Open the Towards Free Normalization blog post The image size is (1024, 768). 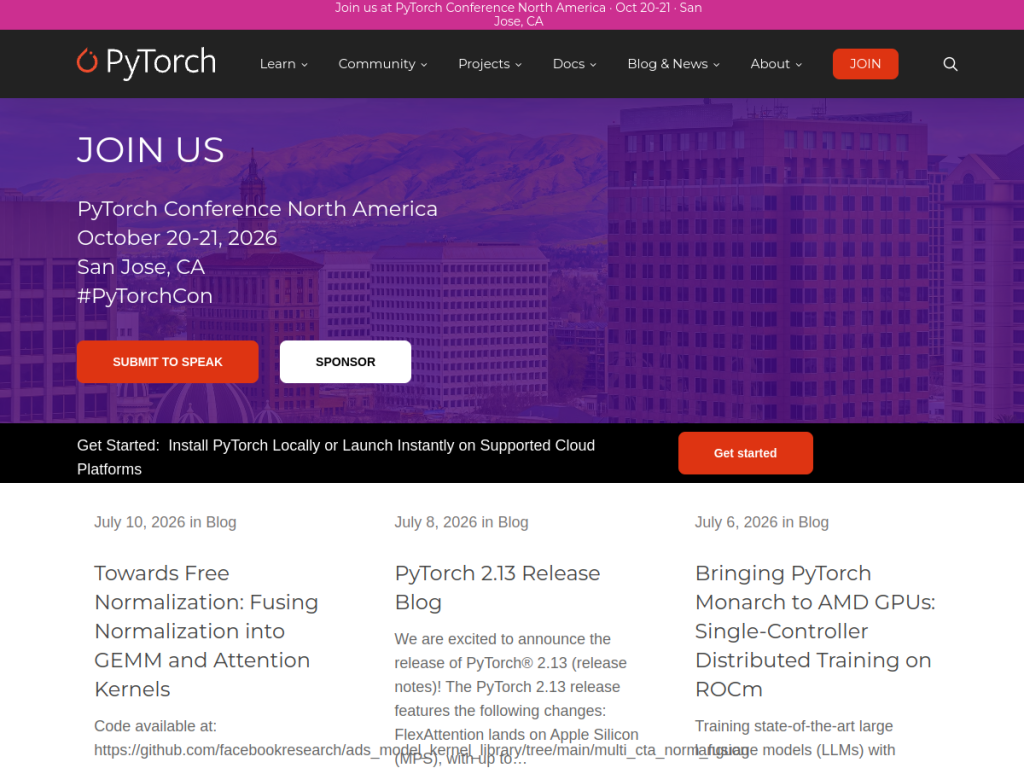[x=206, y=631]
